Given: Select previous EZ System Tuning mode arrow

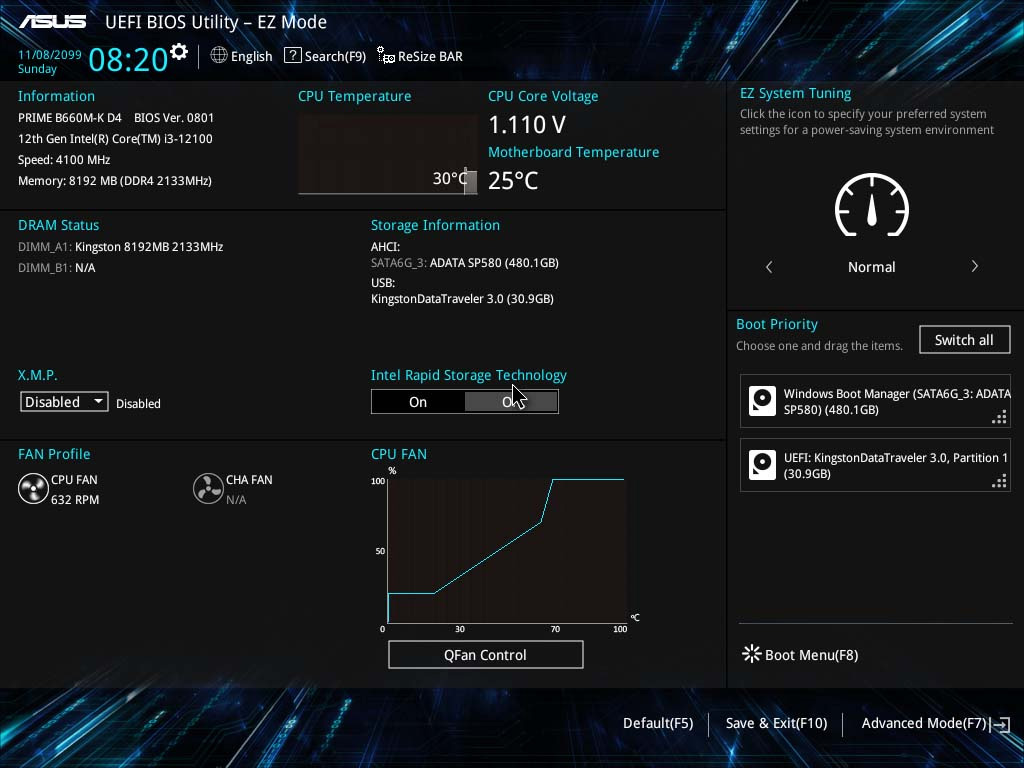Looking at the screenshot, I should [x=769, y=266].
